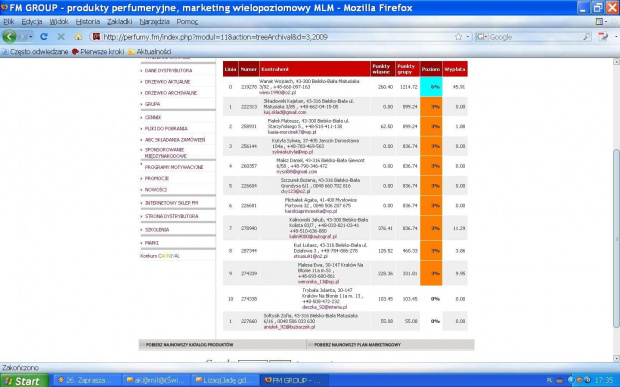Viewport: 620px width, 387px height.
Task: Click the Wypłata column header
Action: click(x=455, y=69)
